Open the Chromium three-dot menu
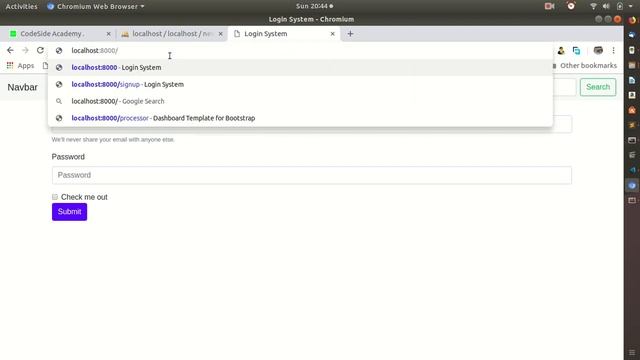 coord(613,51)
